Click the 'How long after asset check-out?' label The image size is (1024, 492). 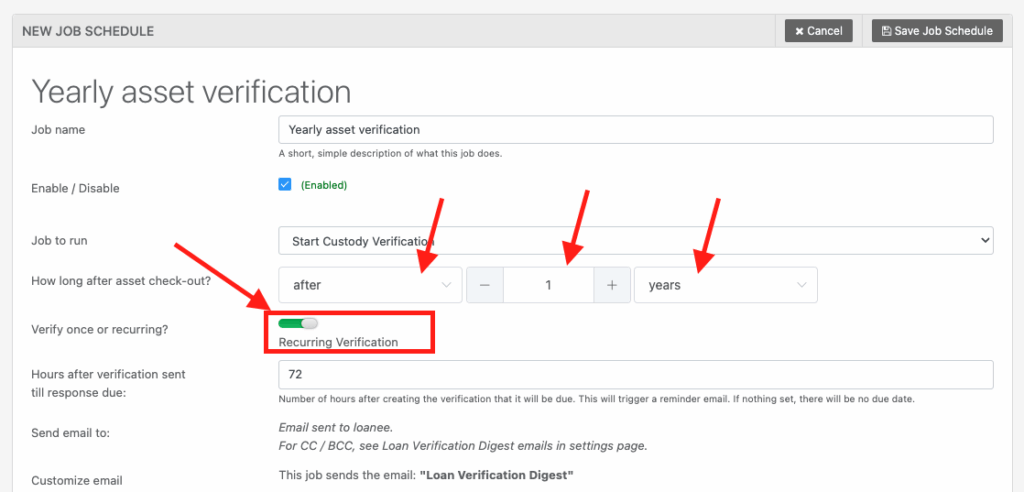[x=121, y=281]
